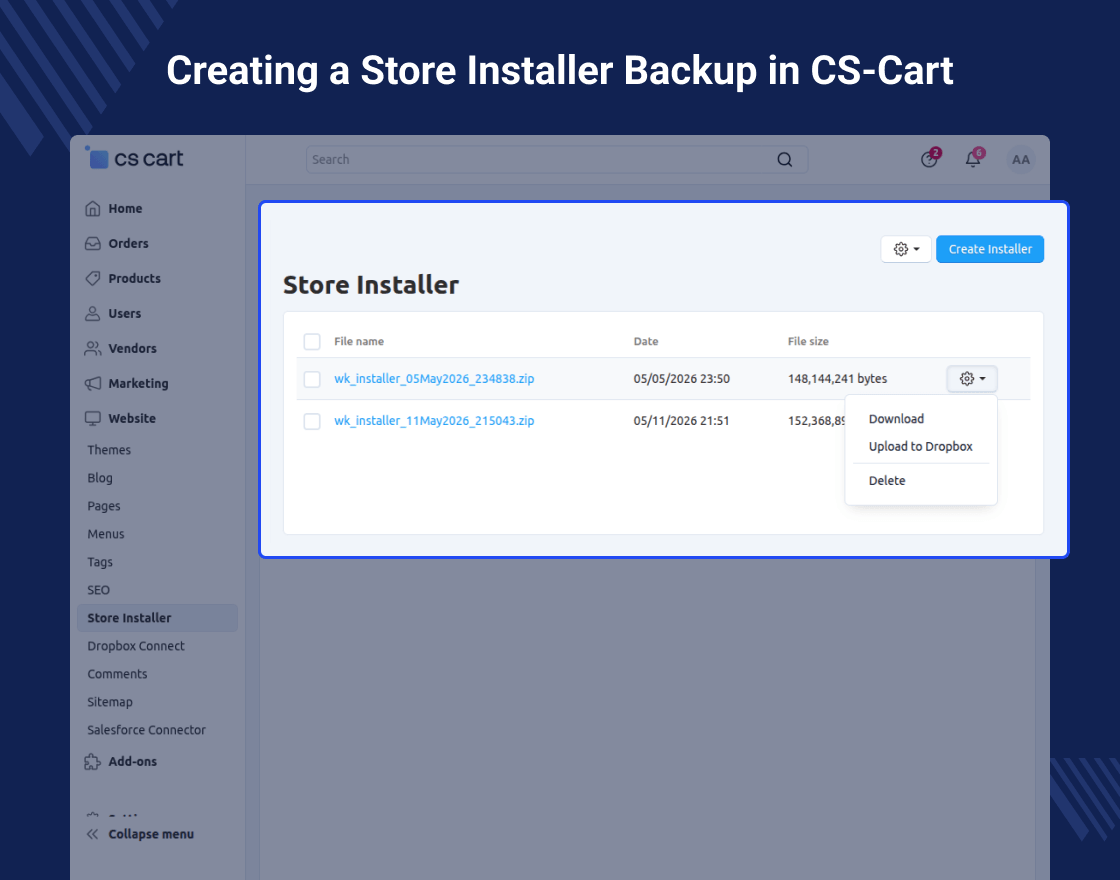Open Salesforce Connector in the sidebar
Screen dimensions: 1120x880
pyautogui.click(x=146, y=730)
